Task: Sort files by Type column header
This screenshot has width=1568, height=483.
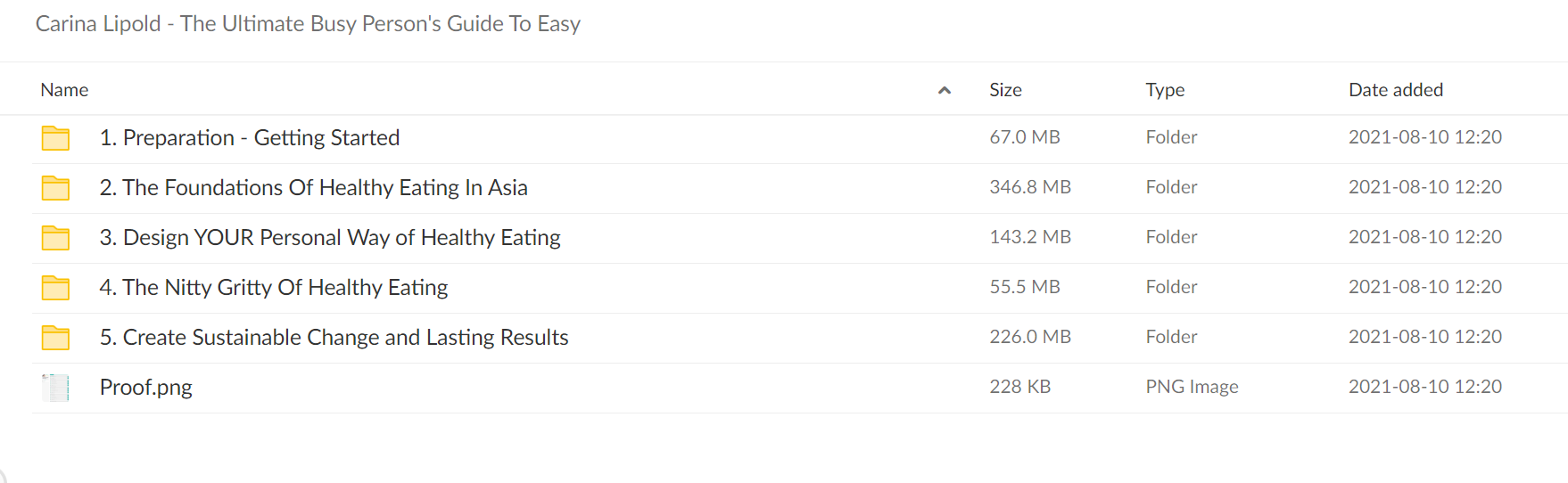Action: [x=1165, y=90]
